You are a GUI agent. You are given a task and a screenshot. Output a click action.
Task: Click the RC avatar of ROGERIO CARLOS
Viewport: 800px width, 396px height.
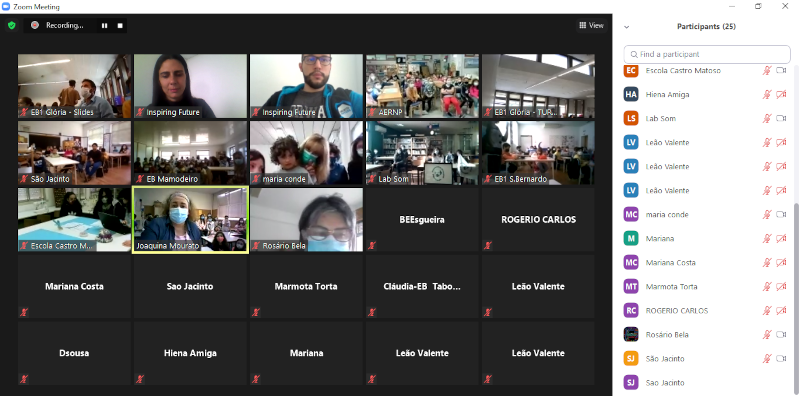point(631,310)
